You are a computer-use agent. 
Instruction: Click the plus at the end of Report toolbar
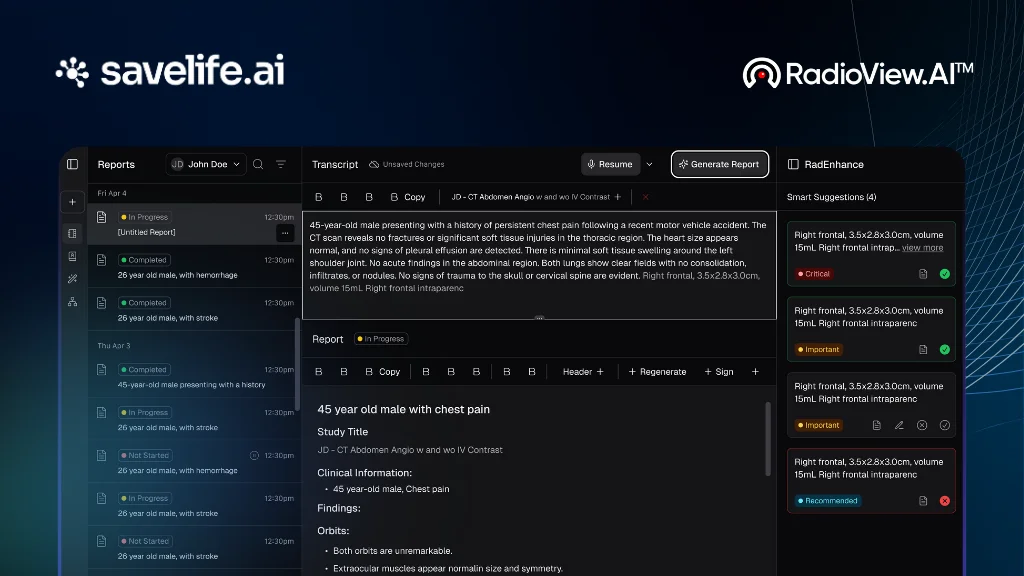pos(756,372)
